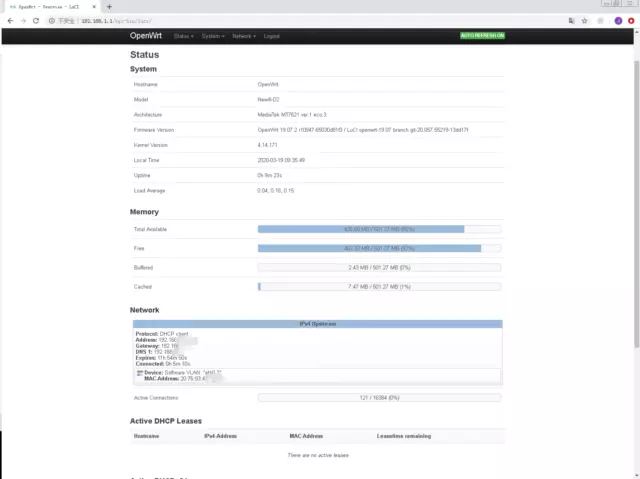This screenshot has width=640, height=479.
Task: Click the browser forward arrow
Action: 23,21
